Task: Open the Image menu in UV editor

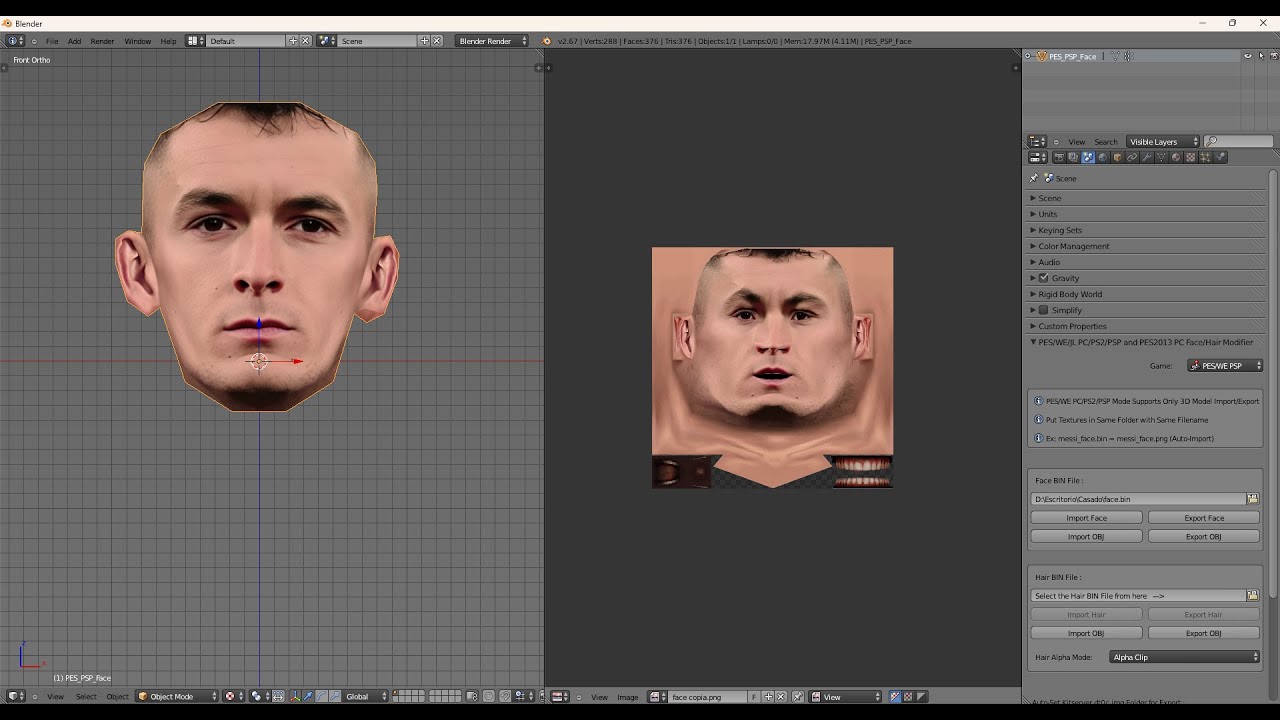Action: coord(628,697)
